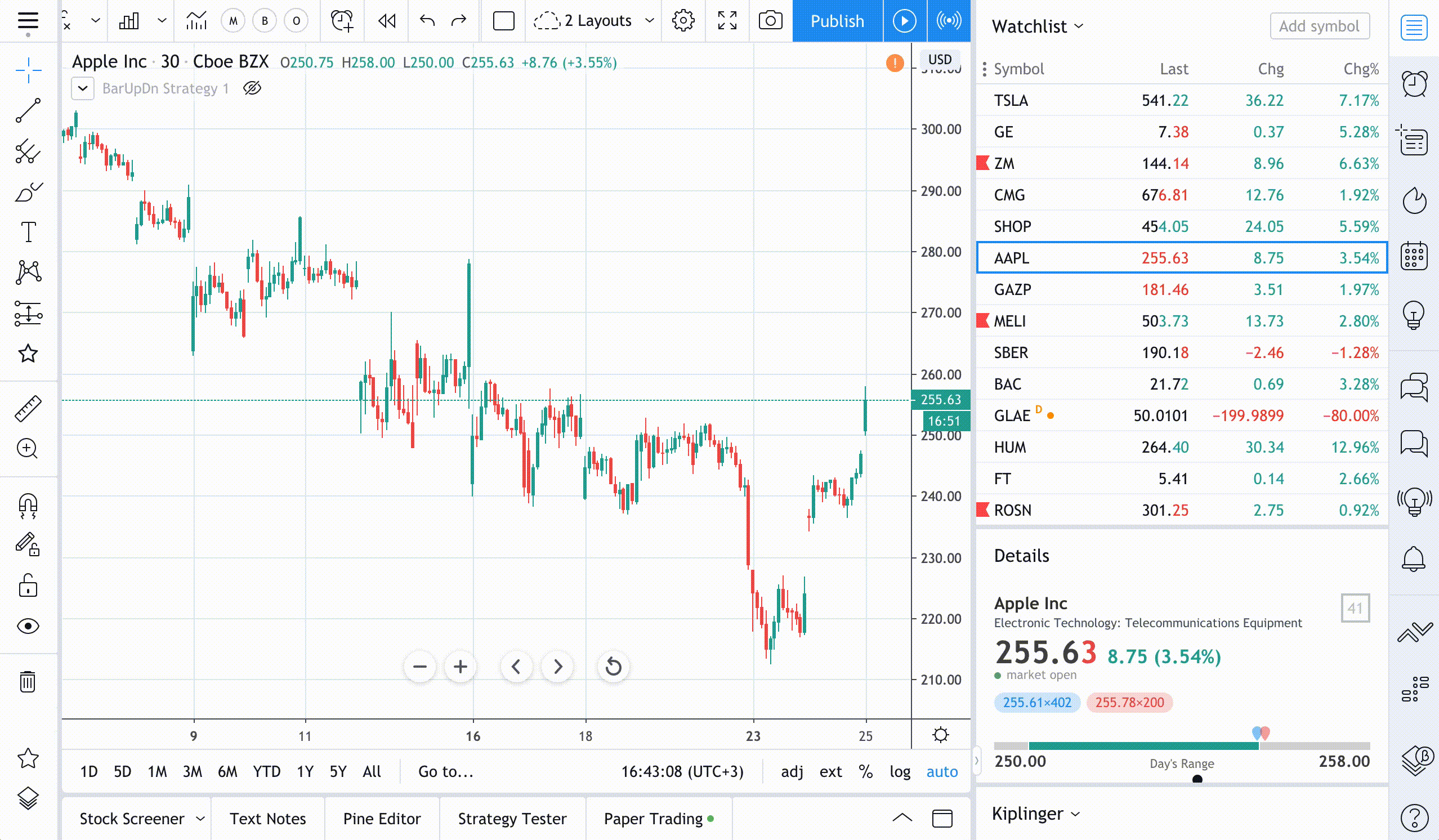
Task: Click the Publish button
Action: pos(837,21)
